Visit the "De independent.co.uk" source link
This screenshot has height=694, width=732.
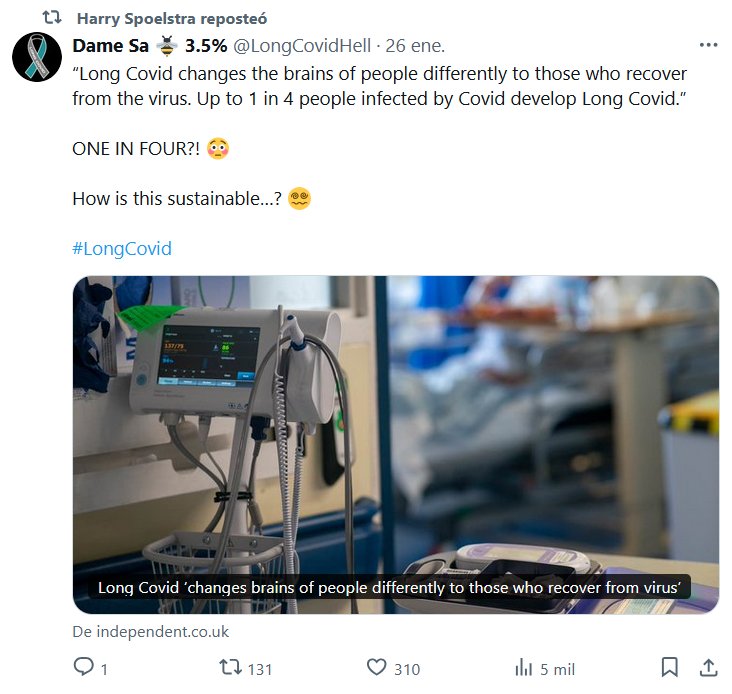(151, 631)
